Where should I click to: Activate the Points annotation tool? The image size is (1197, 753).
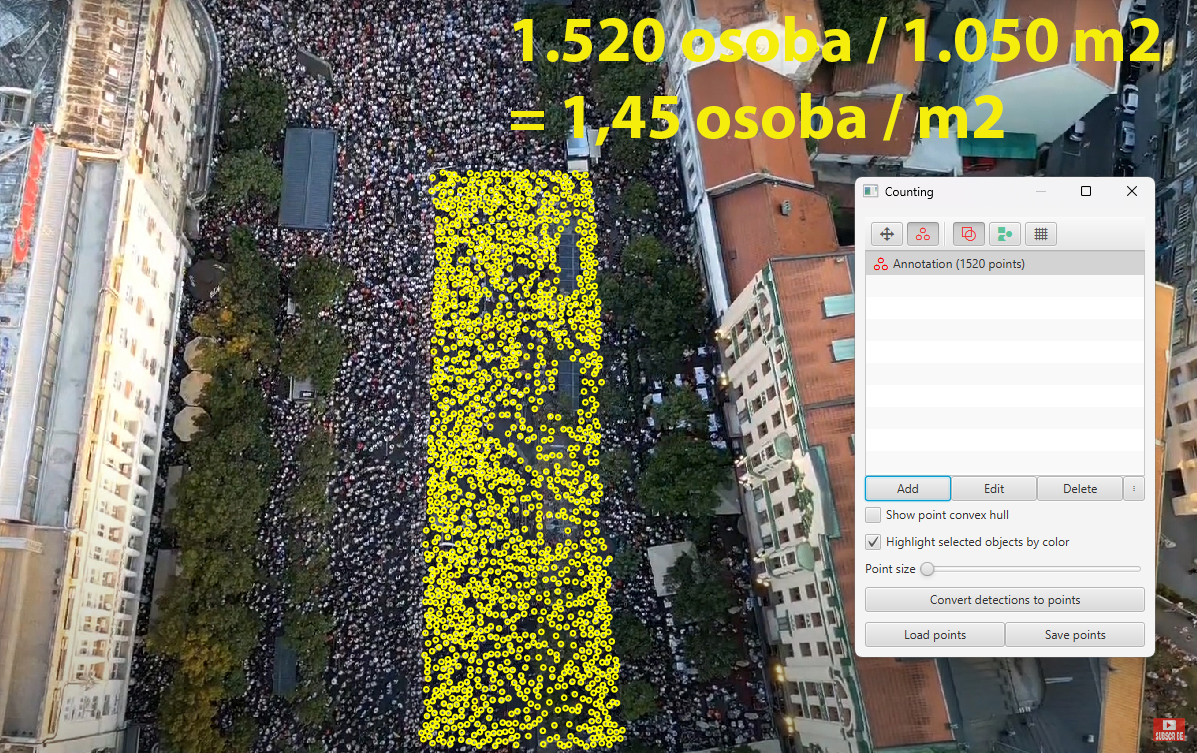(922, 234)
